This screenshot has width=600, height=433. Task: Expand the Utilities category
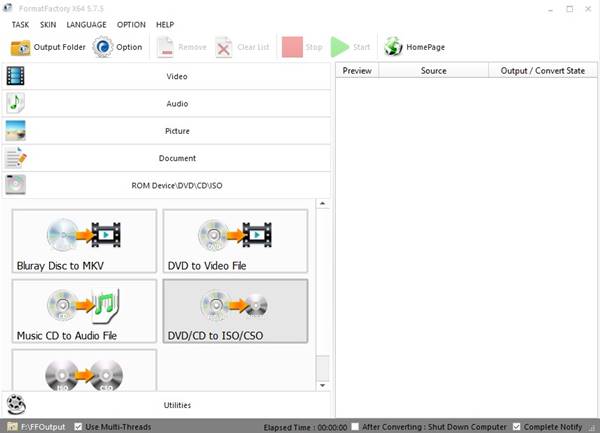[x=166, y=405]
